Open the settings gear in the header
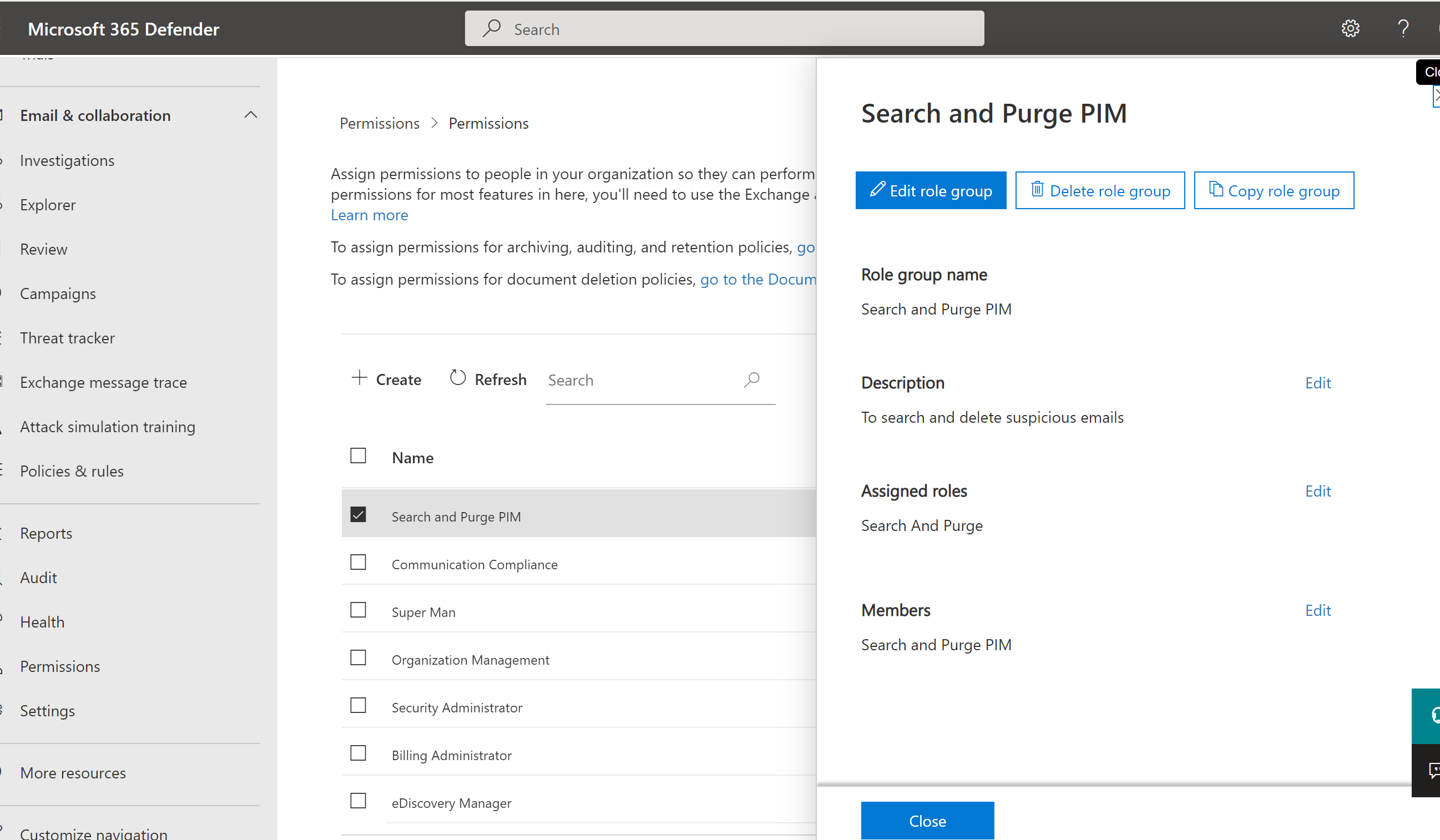Screen dimensions: 1440x840 click(1350, 28)
